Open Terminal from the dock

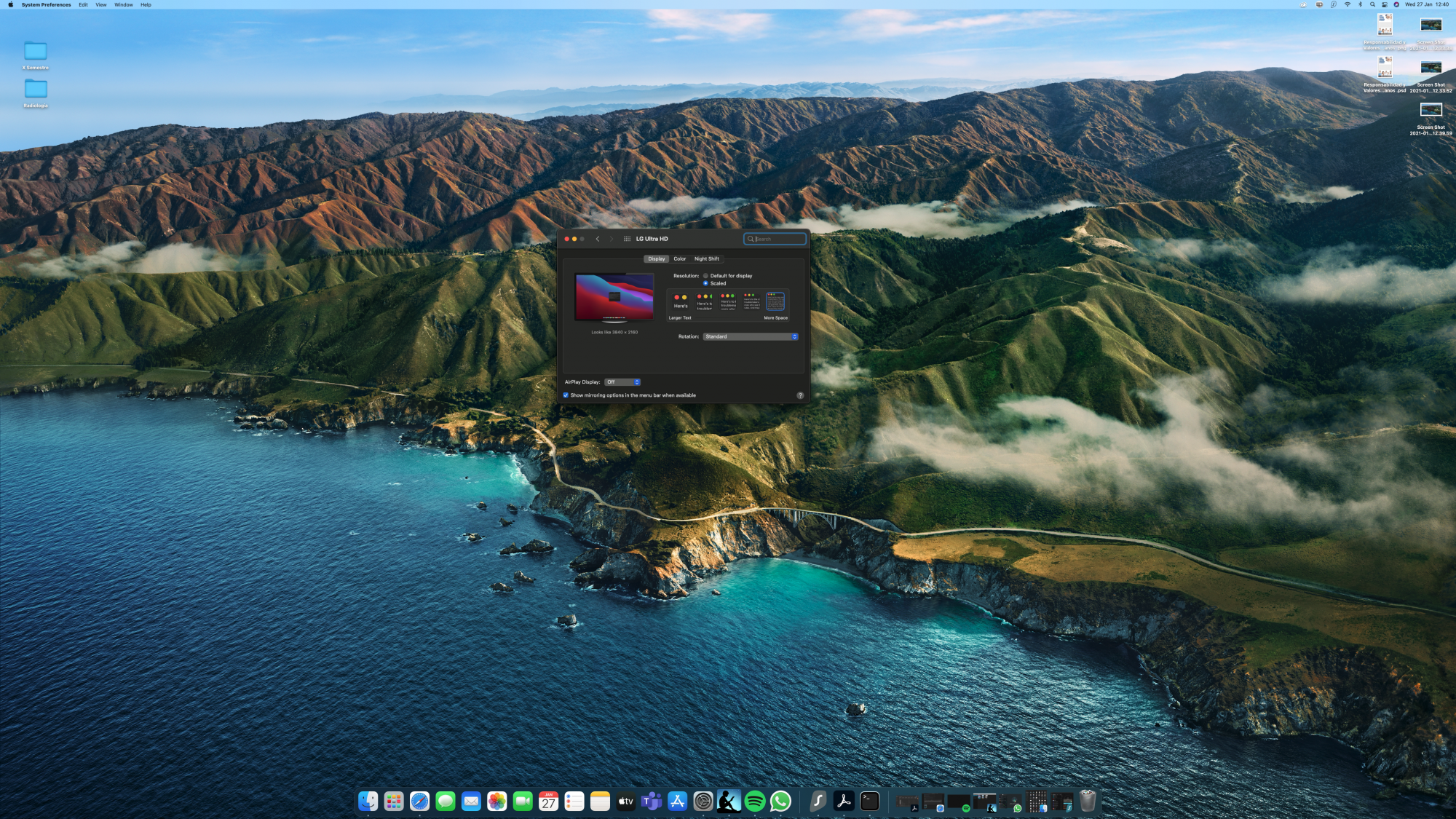869,802
